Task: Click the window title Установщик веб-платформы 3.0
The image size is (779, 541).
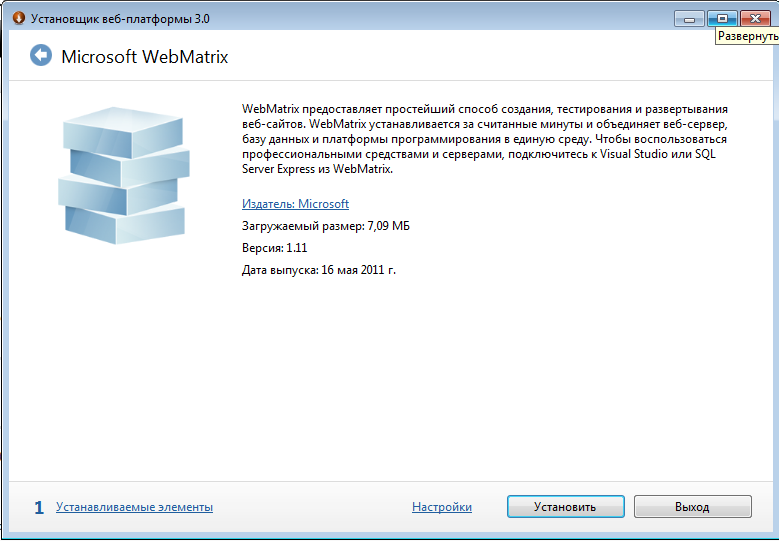Action: [x=120, y=19]
